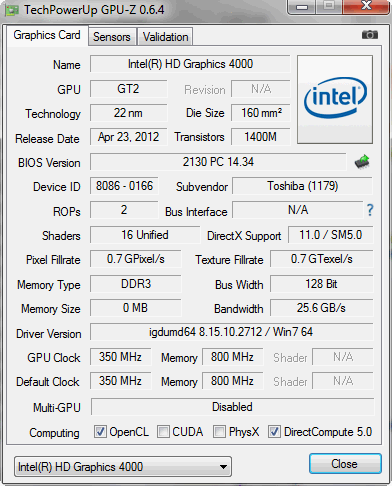The height and width of the screenshot is (486, 392).
Task: Click the camera screenshot icon
Action: pyautogui.click(x=370, y=34)
